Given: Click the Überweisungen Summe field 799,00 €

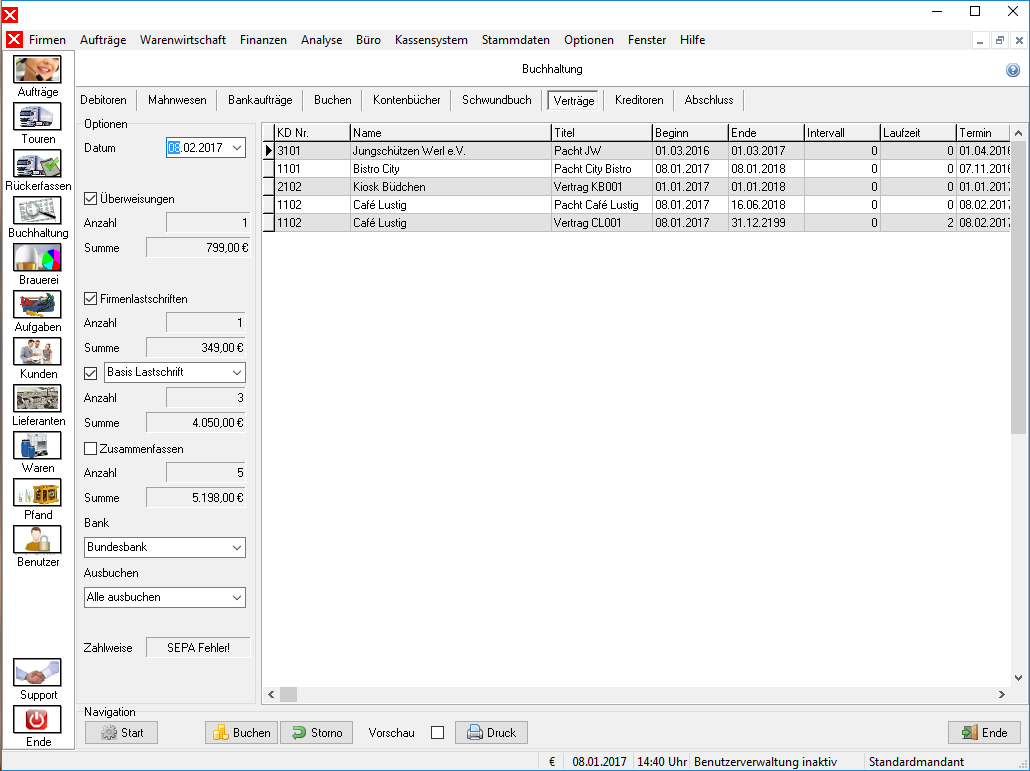Looking at the screenshot, I should (198, 248).
